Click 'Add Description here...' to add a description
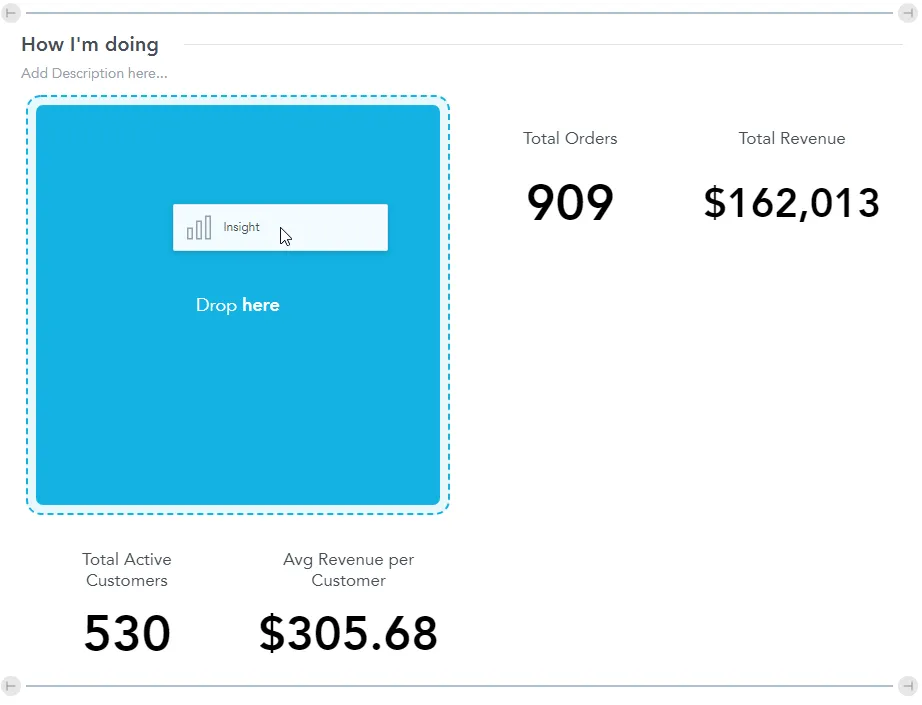Image resolution: width=922 pixels, height=705 pixels. pos(94,73)
